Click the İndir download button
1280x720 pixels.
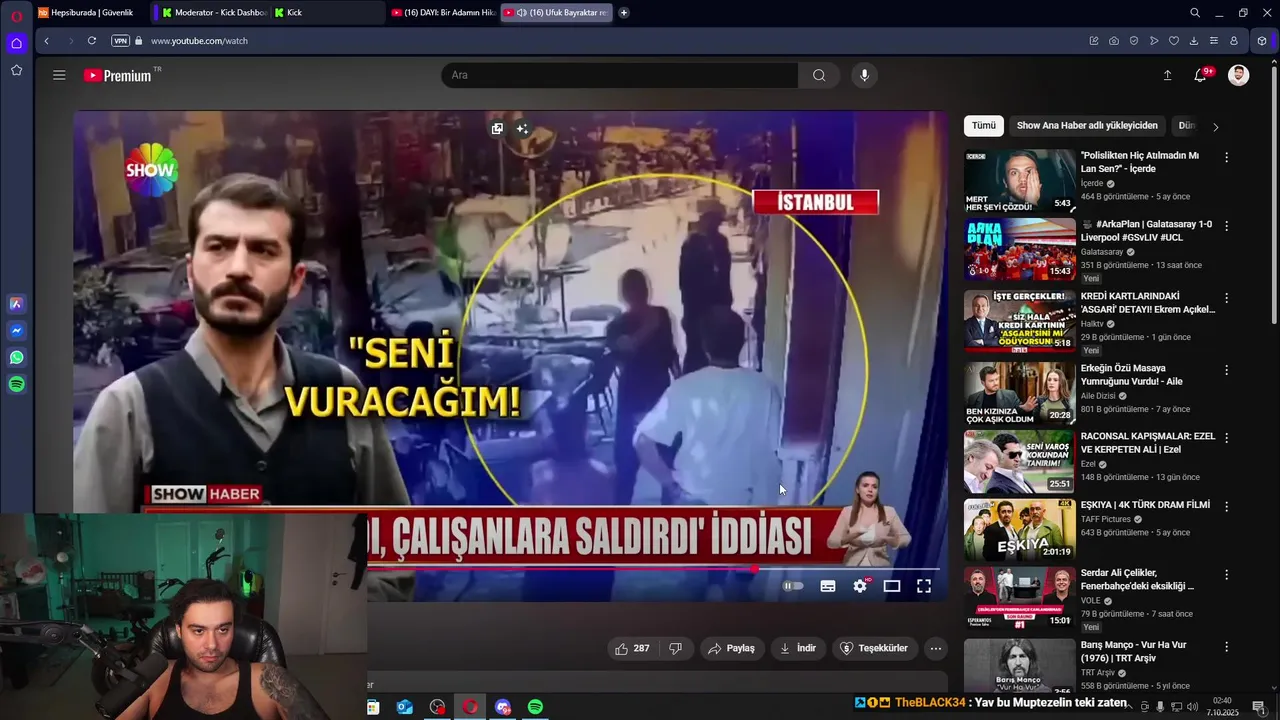coord(798,648)
